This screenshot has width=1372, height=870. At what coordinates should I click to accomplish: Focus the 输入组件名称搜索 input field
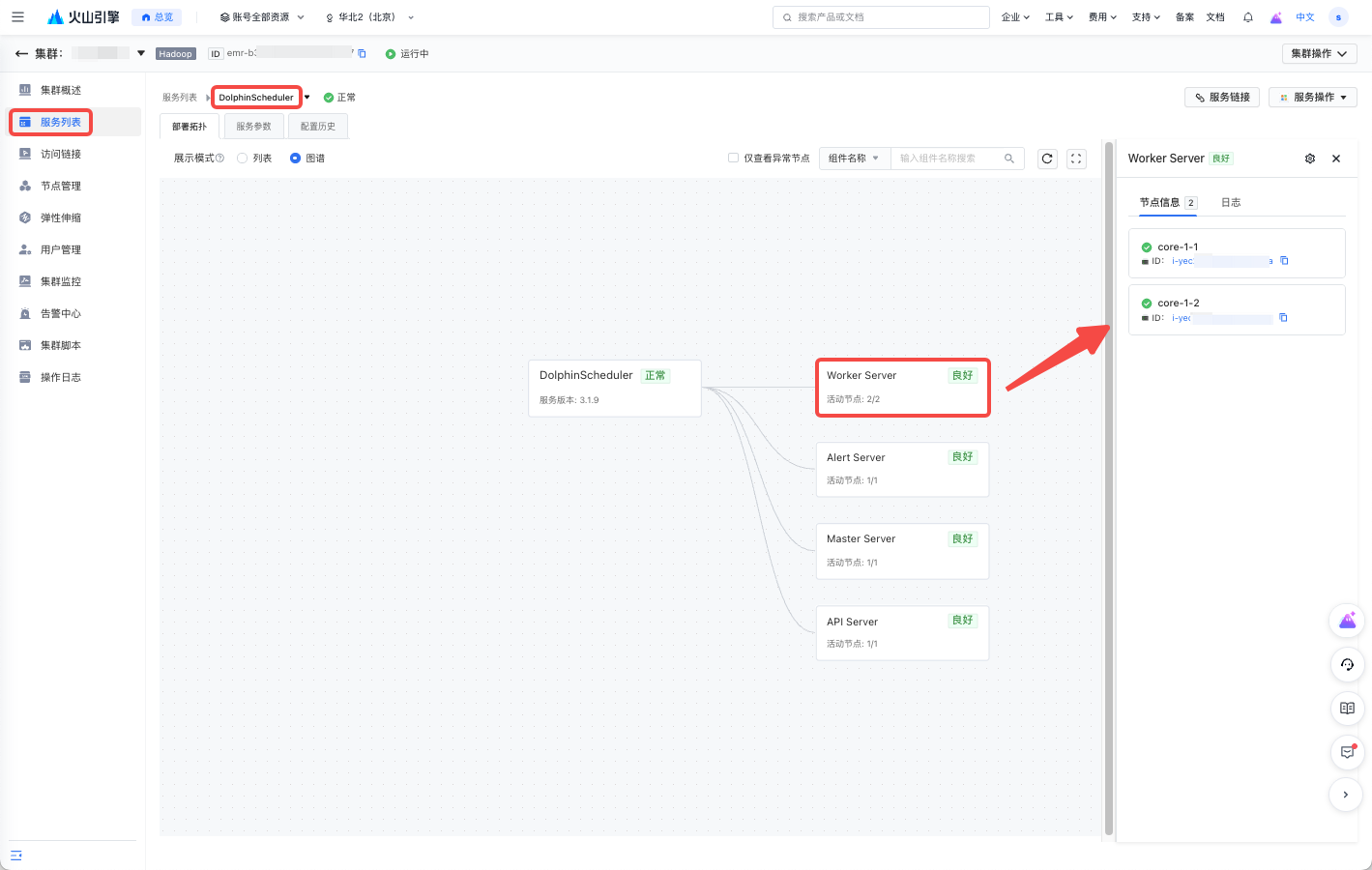(x=957, y=159)
